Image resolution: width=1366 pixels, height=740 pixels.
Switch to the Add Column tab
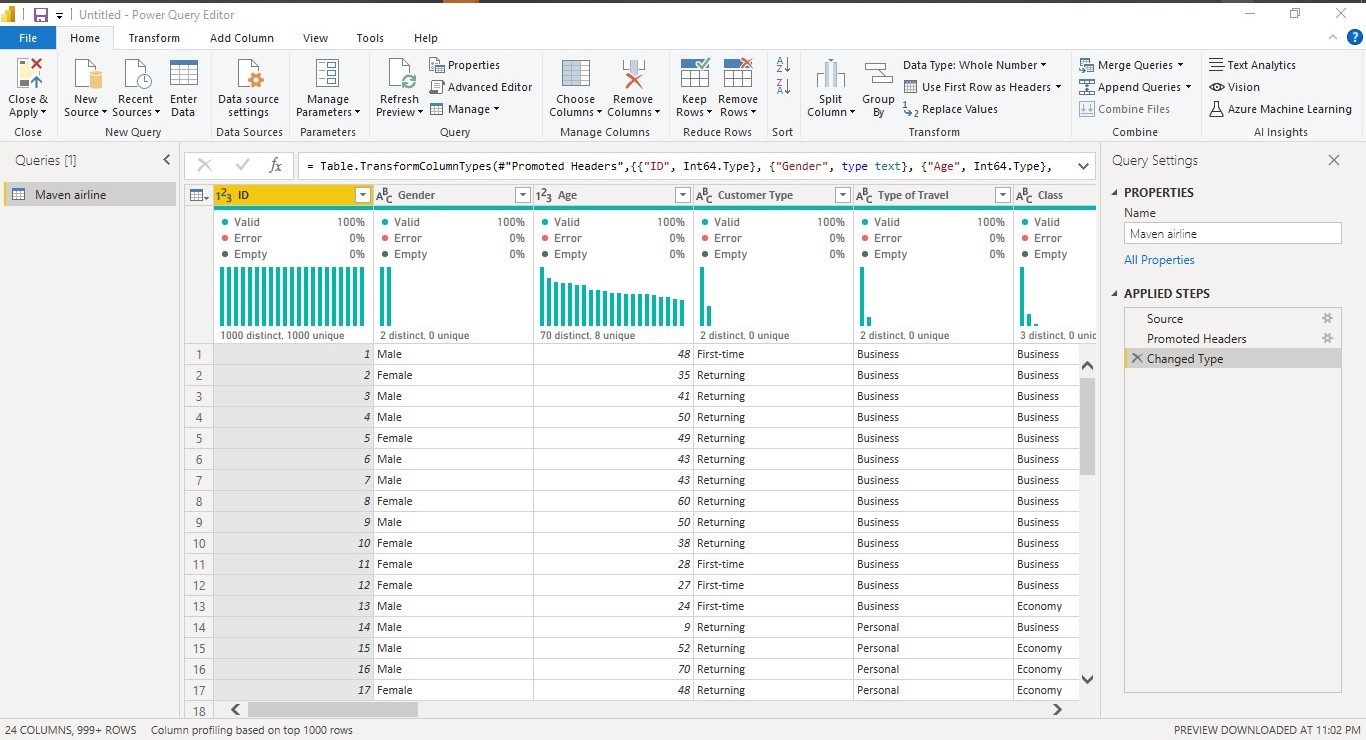242,38
